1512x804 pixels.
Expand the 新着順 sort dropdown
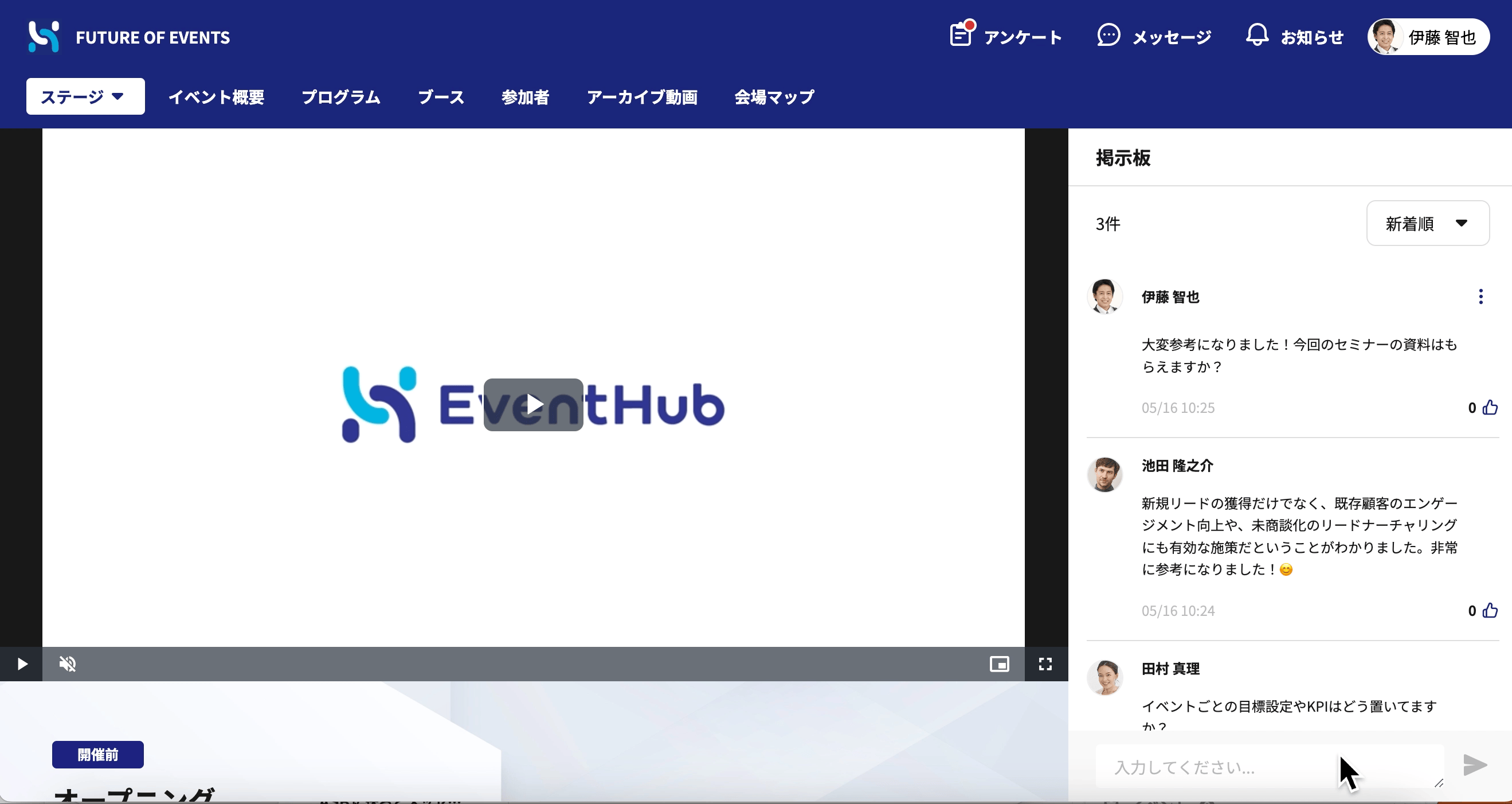[1428, 223]
